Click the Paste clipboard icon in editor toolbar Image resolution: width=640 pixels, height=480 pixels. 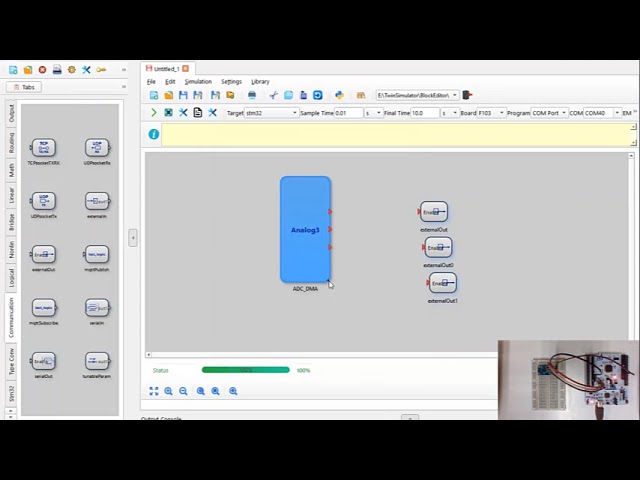tap(303, 95)
